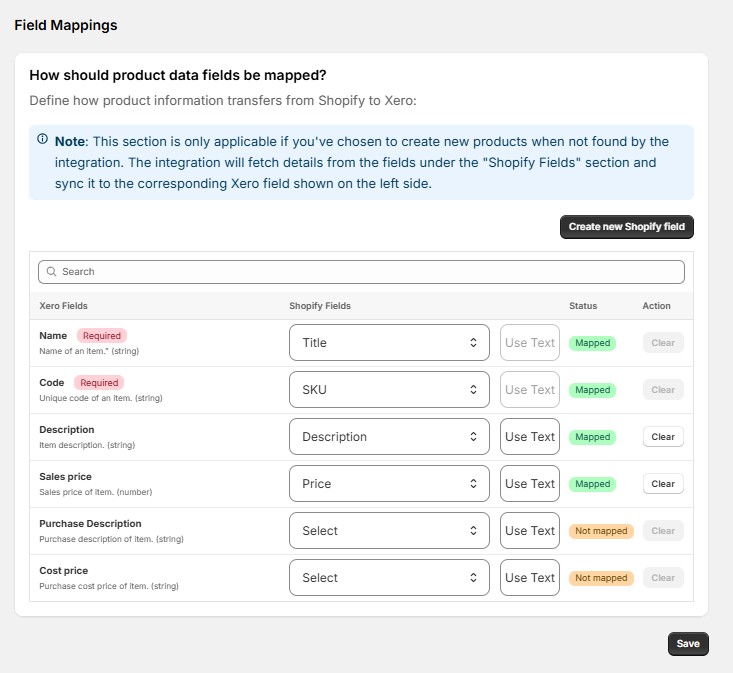Click Use Text for Purchase Description
733x673 pixels.
click(530, 530)
